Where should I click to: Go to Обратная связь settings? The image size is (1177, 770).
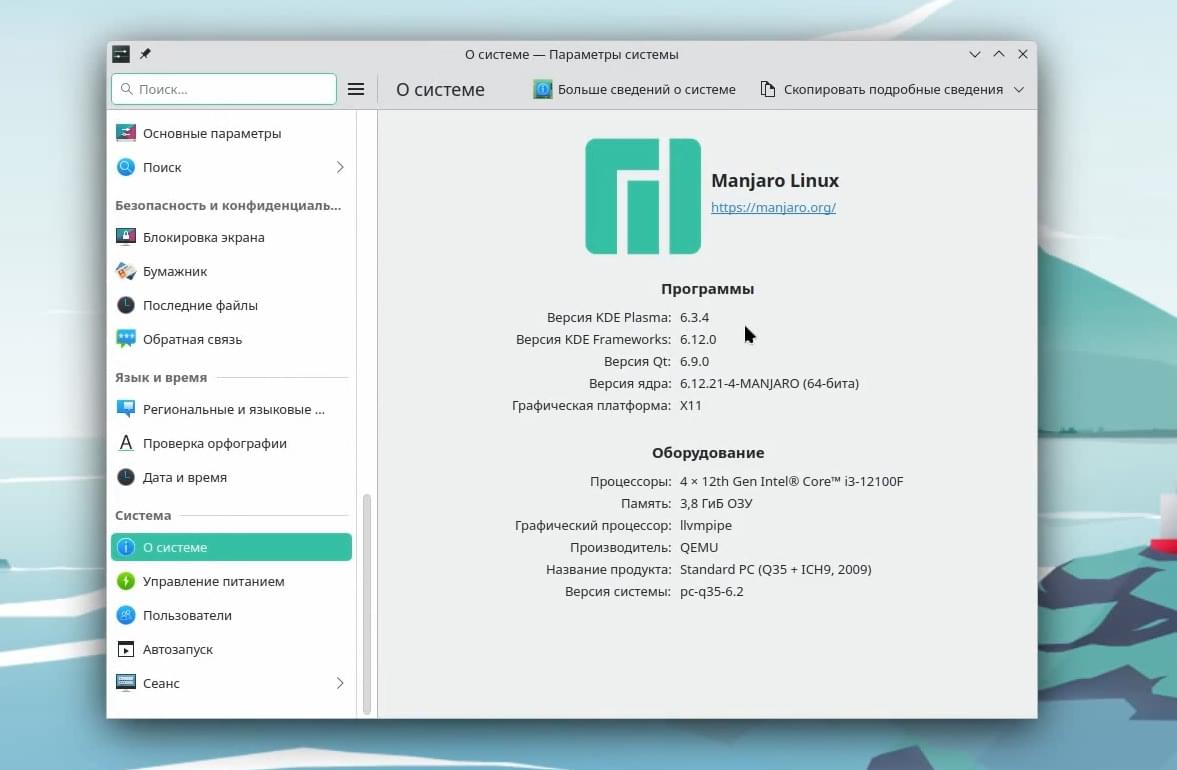[x=231, y=339]
